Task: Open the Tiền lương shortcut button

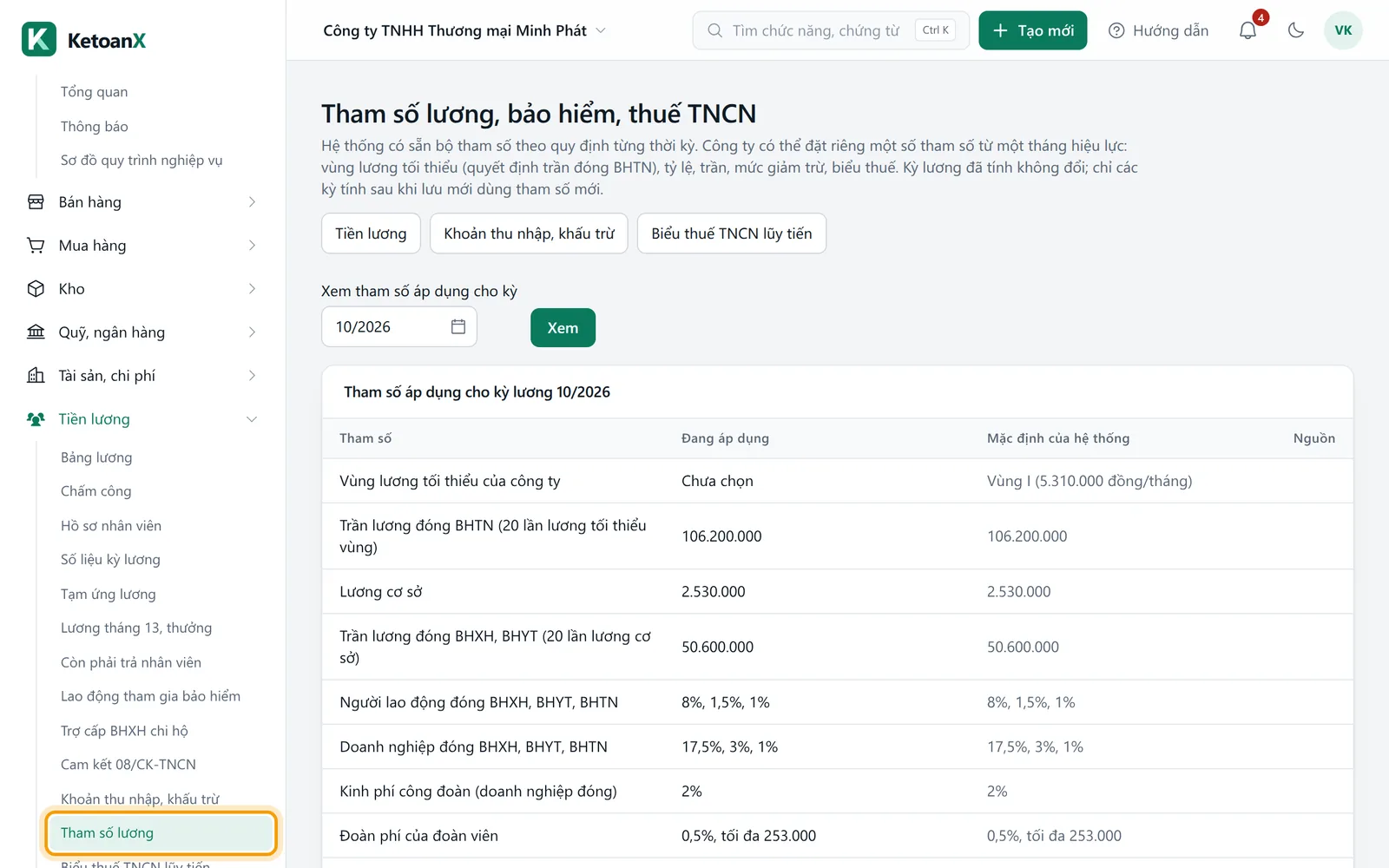Action: 371,233
